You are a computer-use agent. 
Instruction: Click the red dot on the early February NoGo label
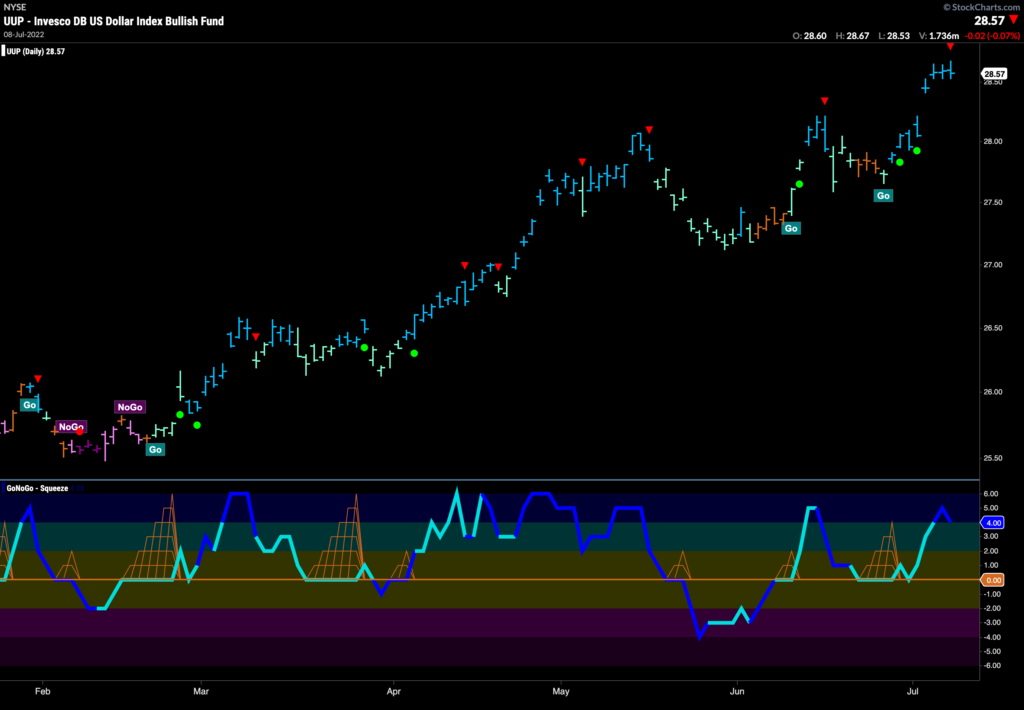[80, 430]
